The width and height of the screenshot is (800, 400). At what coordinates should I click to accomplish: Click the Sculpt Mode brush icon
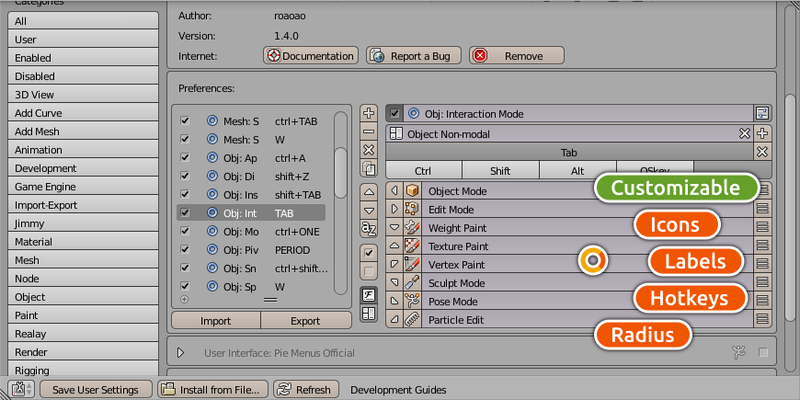point(410,283)
